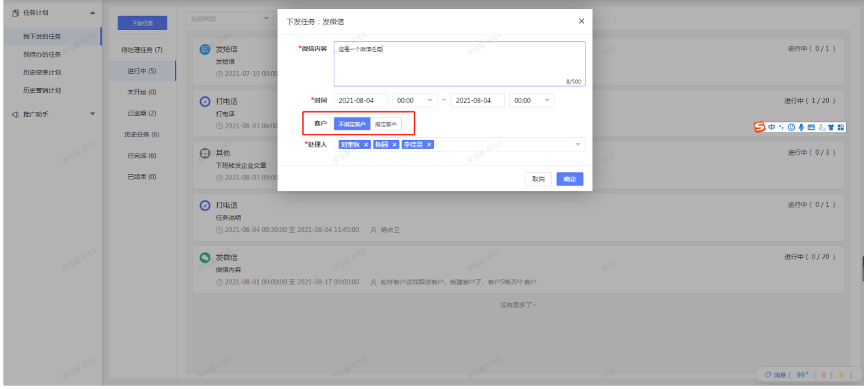Toggle Sogou 中 Chinese input mode
The image size is (864, 389).
772,127
